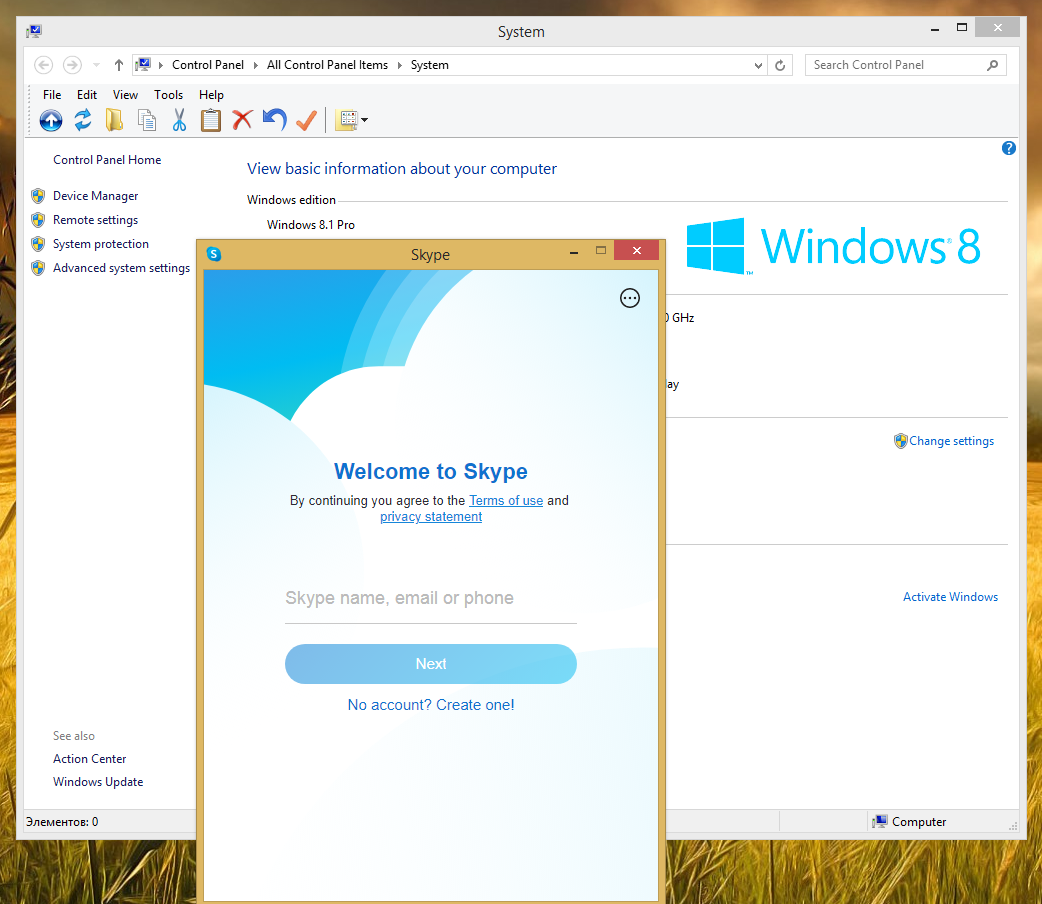Refresh the System window address bar

[x=780, y=65]
